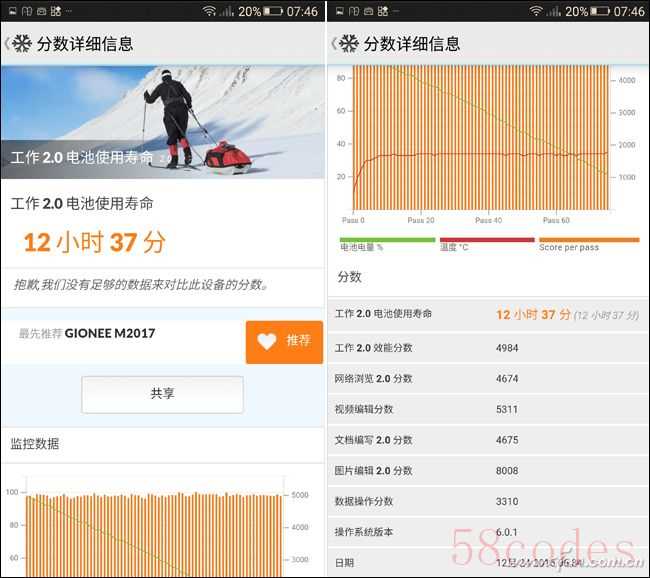Tap the 工作 2.0 电池使用寿命 caption over the hero image
Image resolution: width=650 pixels, height=578 pixels.
(x=82, y=158)
